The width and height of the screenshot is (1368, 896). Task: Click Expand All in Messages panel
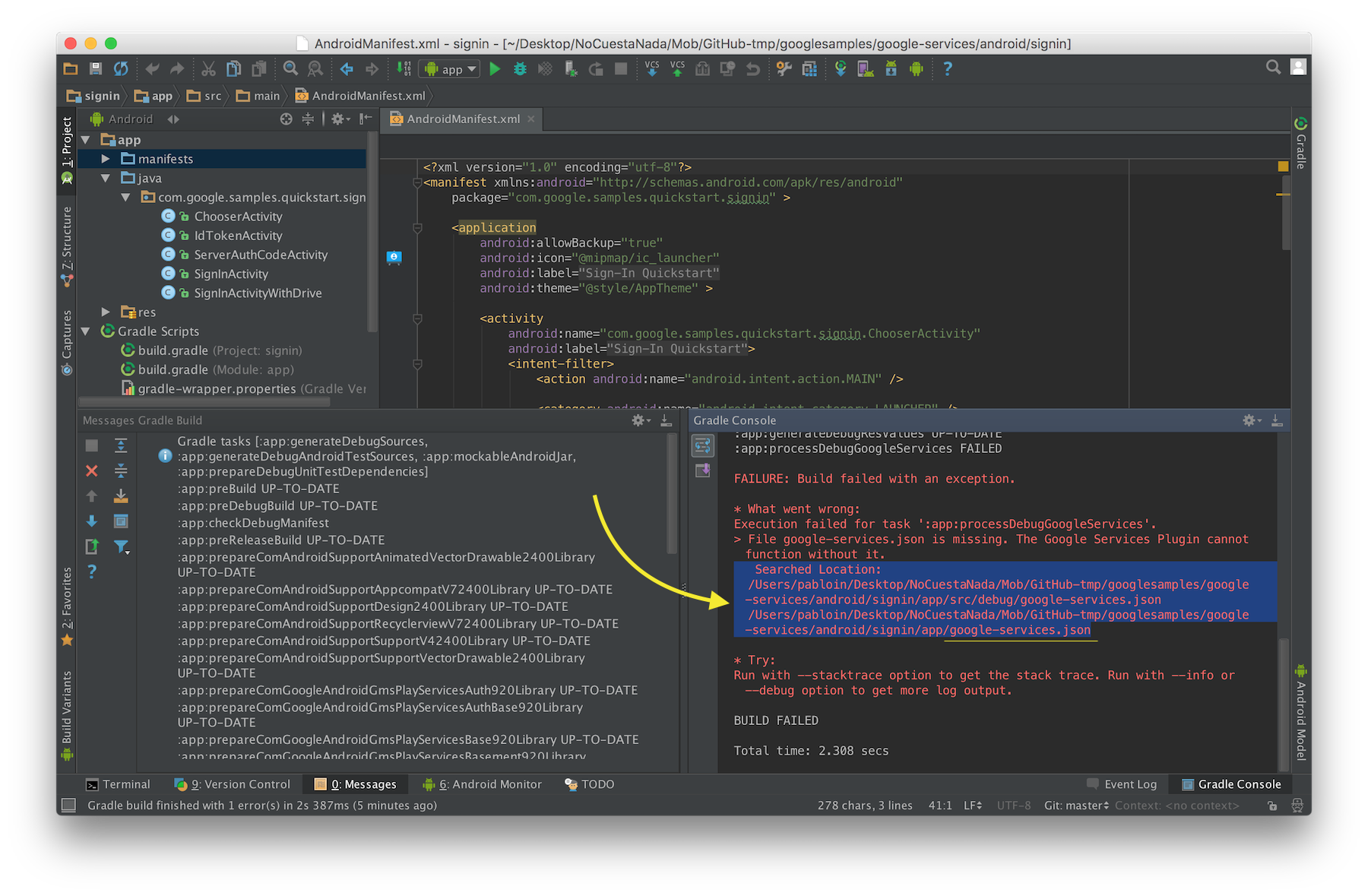coord(121,446)
